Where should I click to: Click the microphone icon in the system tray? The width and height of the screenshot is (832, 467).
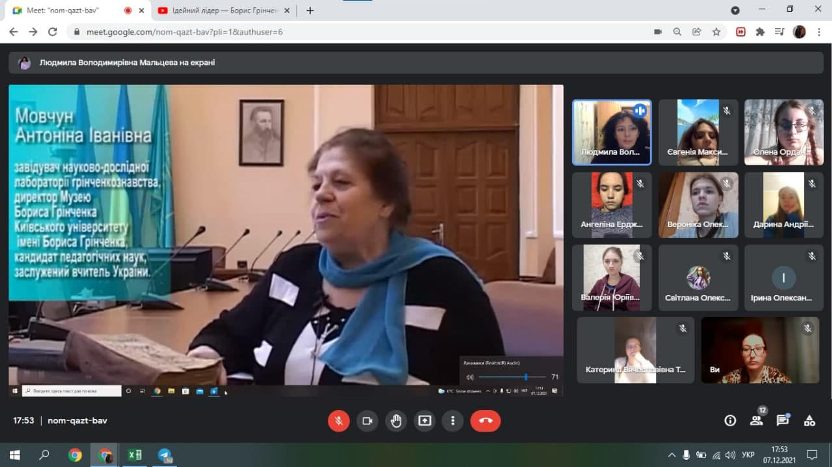(686, 455)
